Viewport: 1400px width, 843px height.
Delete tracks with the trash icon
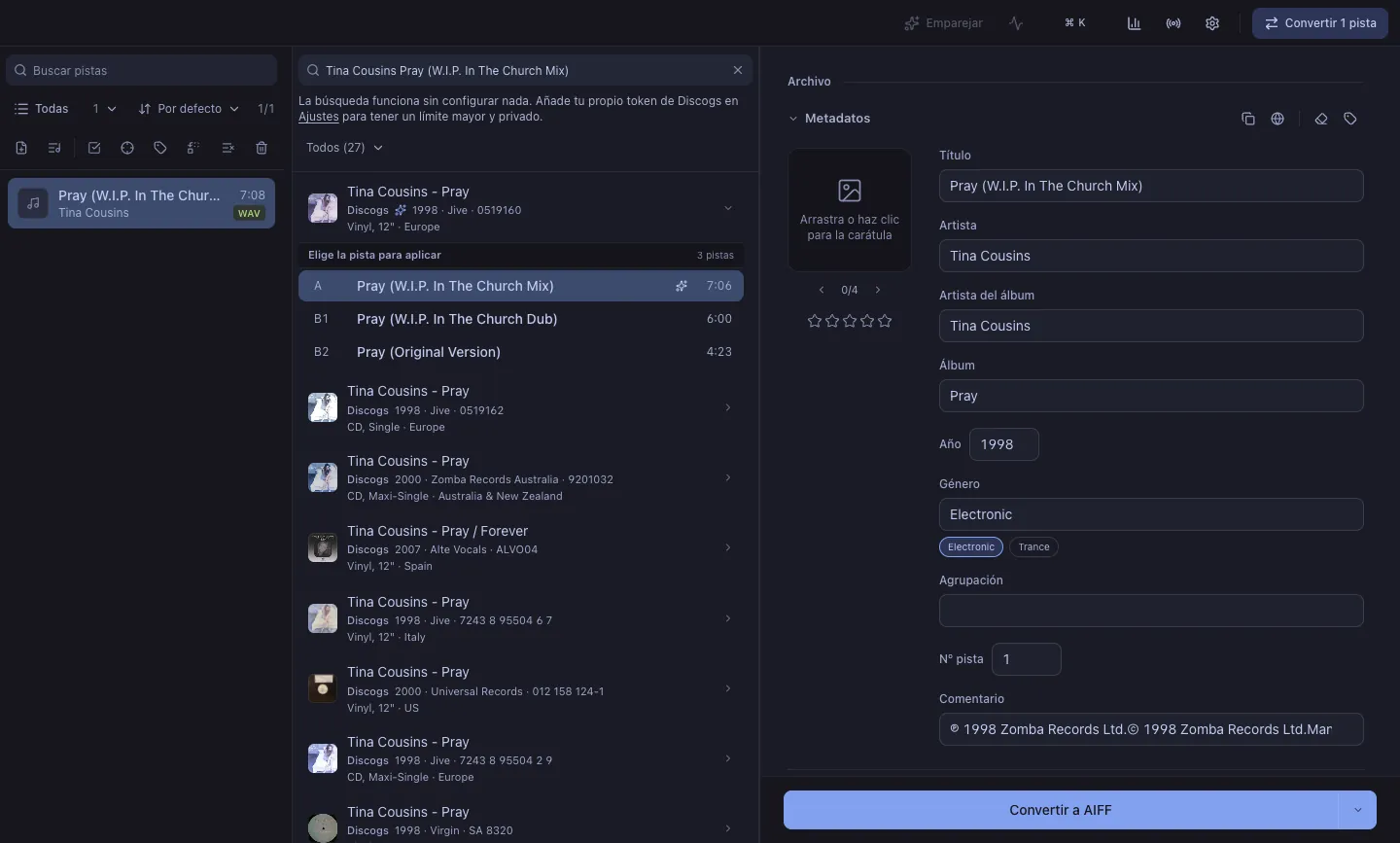(x=262, y=148)
